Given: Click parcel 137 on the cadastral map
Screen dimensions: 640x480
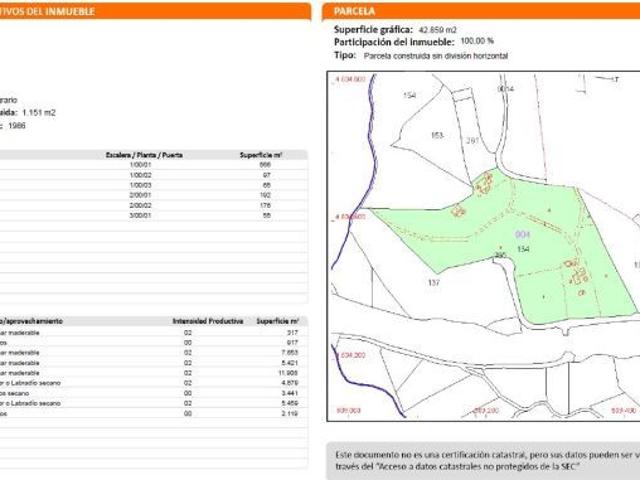Looking at the screenshot, I should (x=434, y=283).
